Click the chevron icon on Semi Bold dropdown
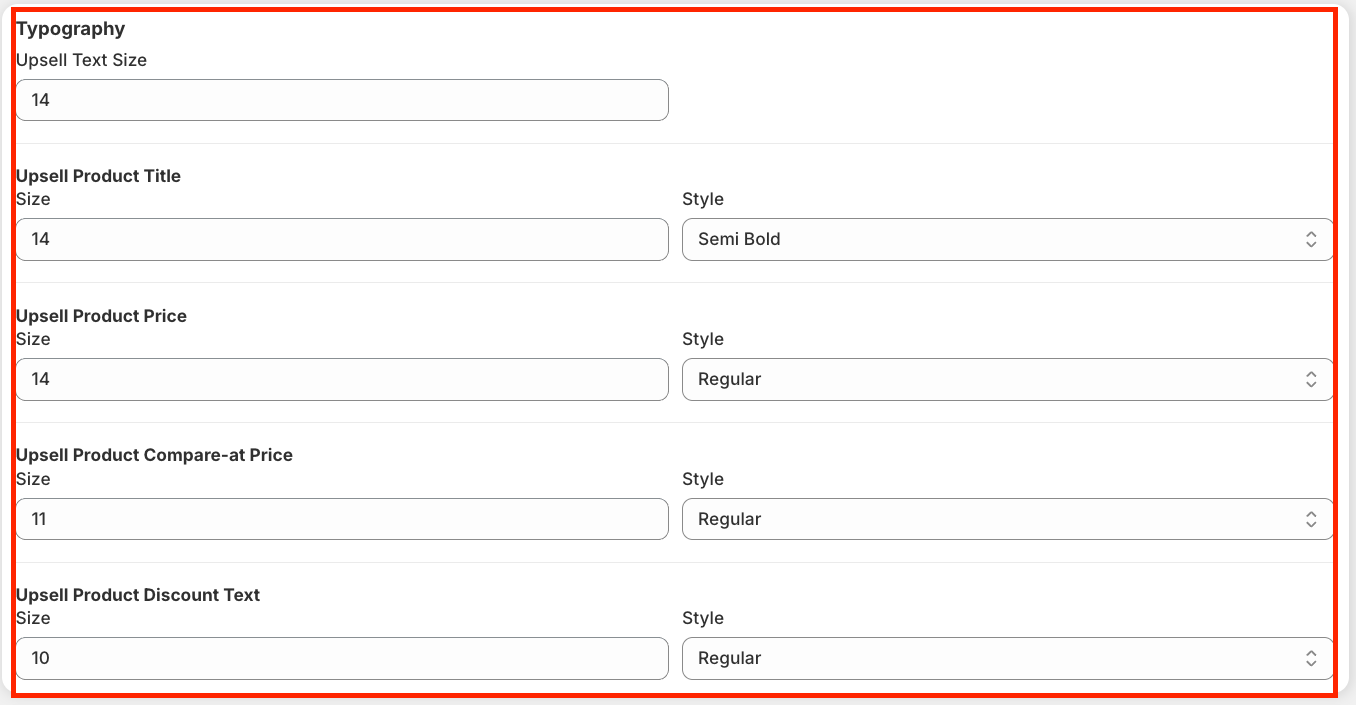This screenshot has height=705, width=1356. pos(1310,240)
